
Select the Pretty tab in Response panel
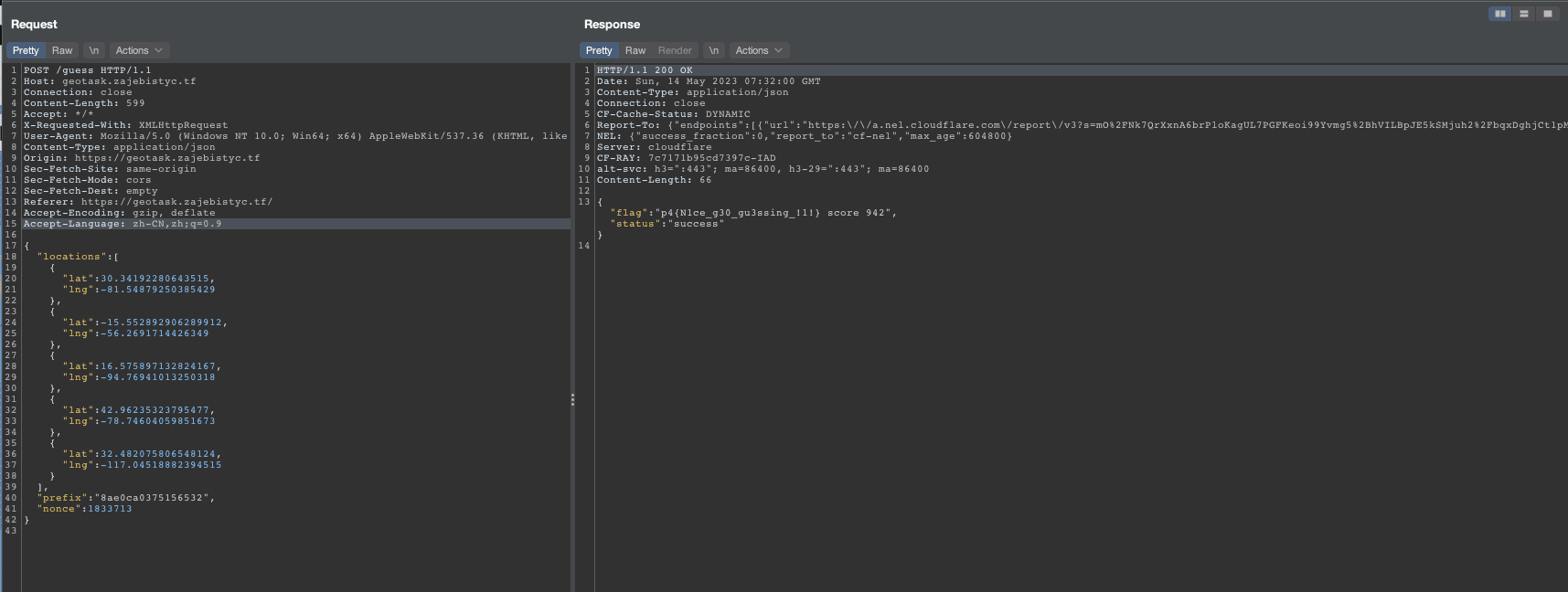pyautogui.click(x=599, y=50)
